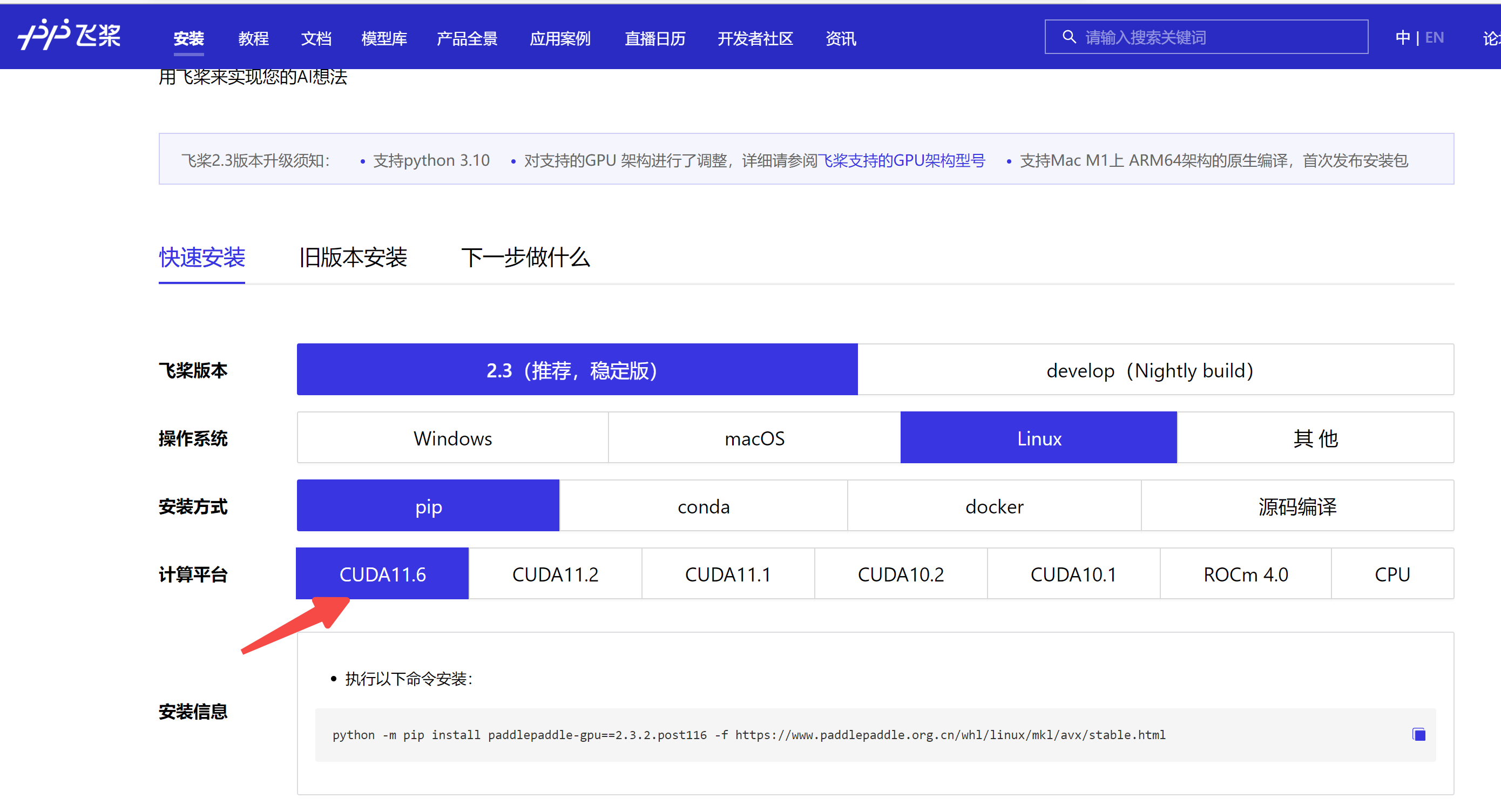Open the 文档 navigation item
This screenshot has height=812, width=1501.
316,38
